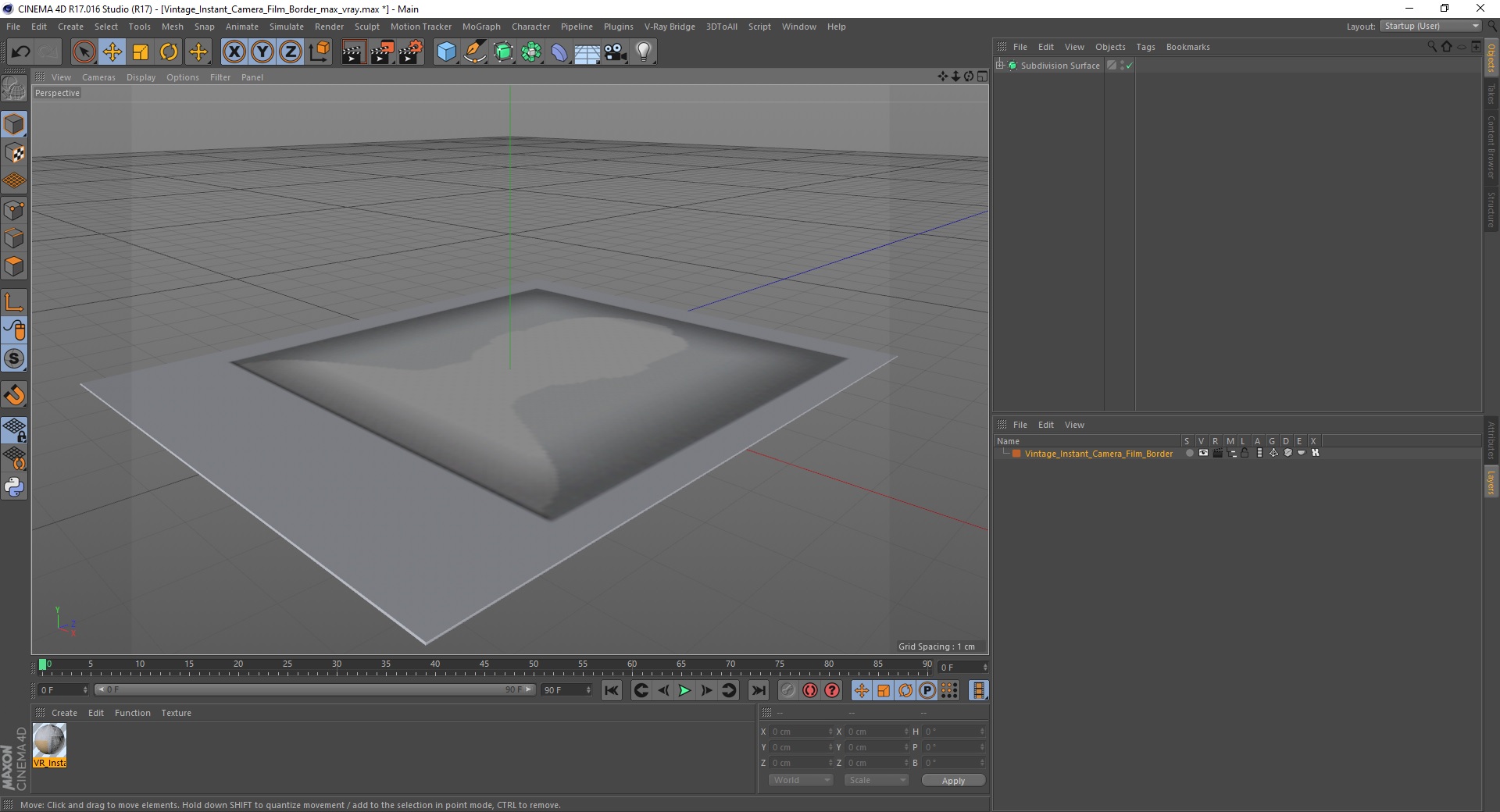1500x812 pixels.
Task: Render to Picture Viewer icon
Action: tap(382, 52)
